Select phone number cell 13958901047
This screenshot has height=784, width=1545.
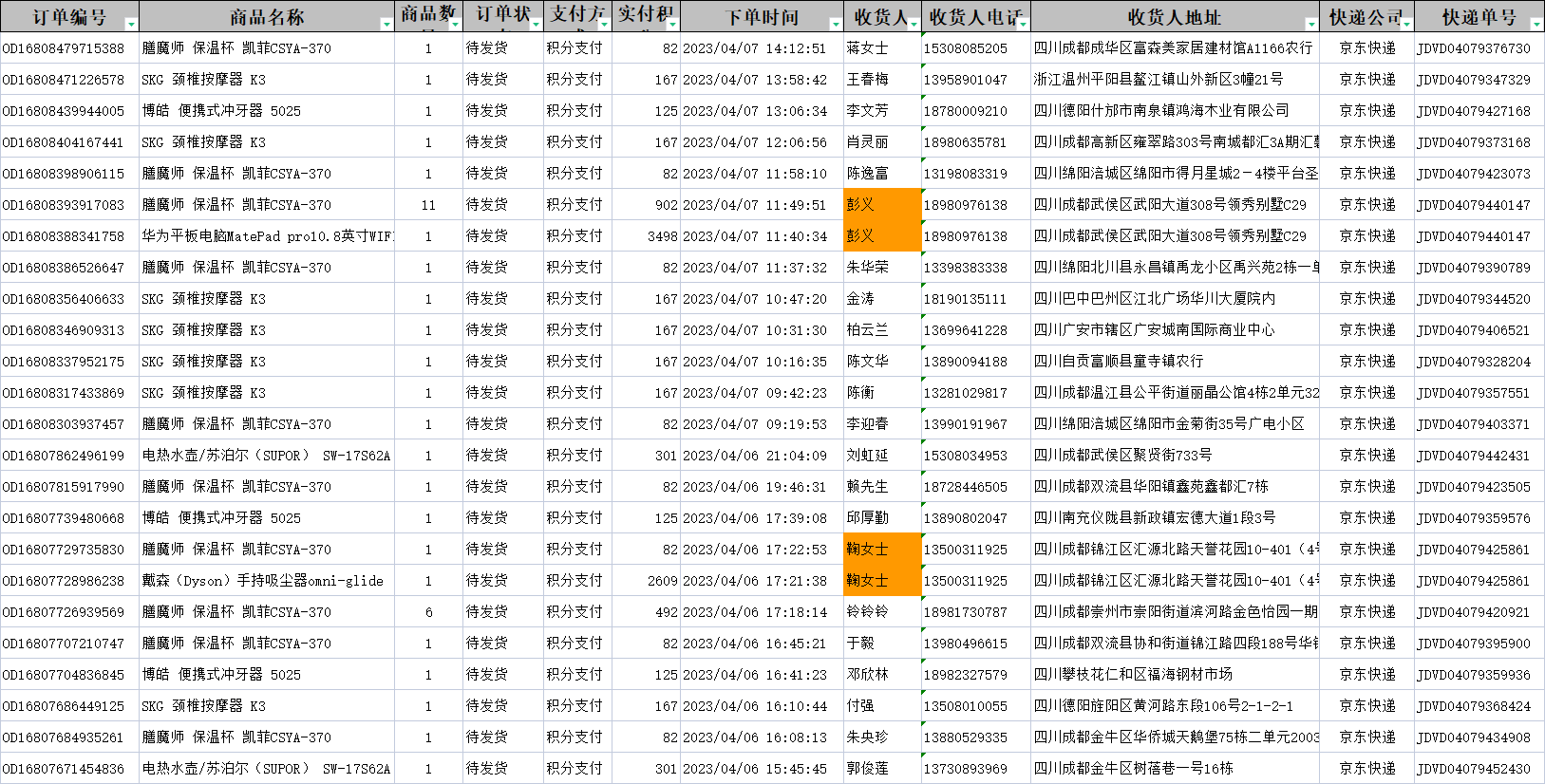[976, 79]
